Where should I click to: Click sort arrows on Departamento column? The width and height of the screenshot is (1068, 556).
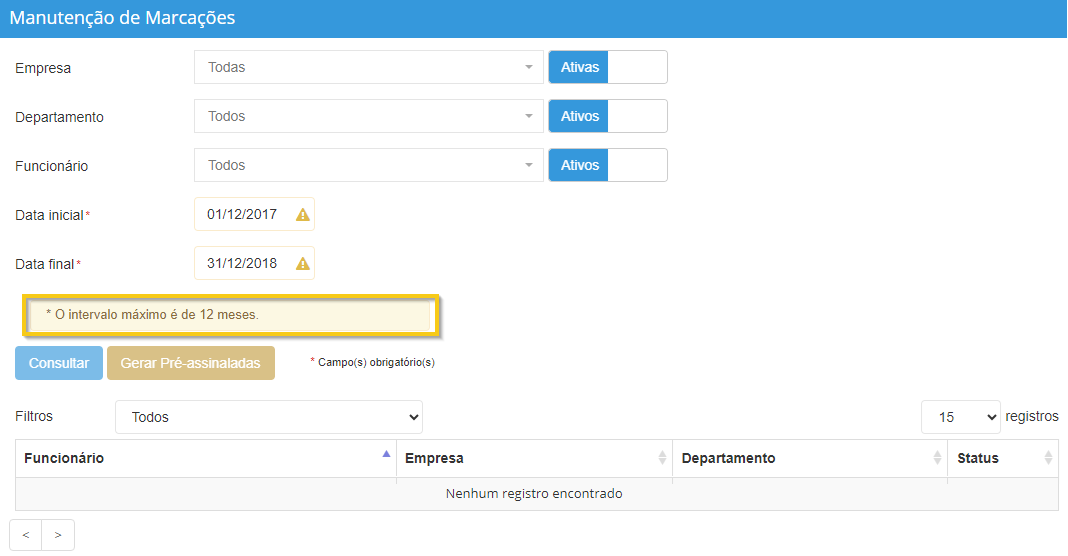[937, 458]
